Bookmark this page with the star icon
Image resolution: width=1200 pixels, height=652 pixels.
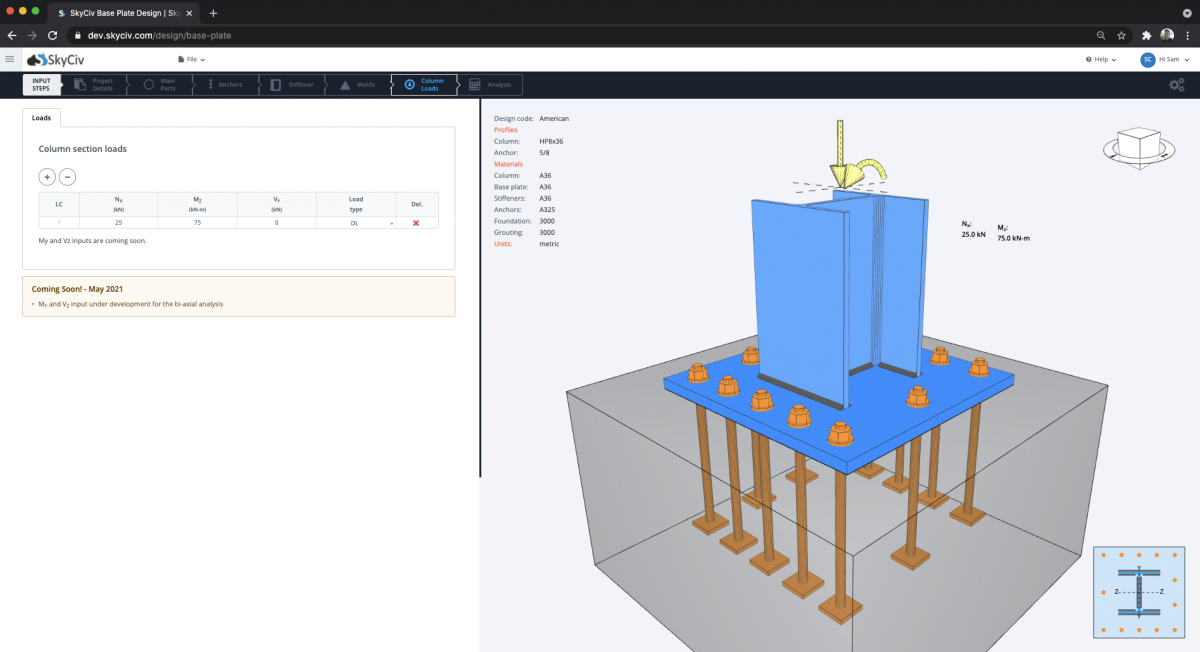[x=1121, y=35]
